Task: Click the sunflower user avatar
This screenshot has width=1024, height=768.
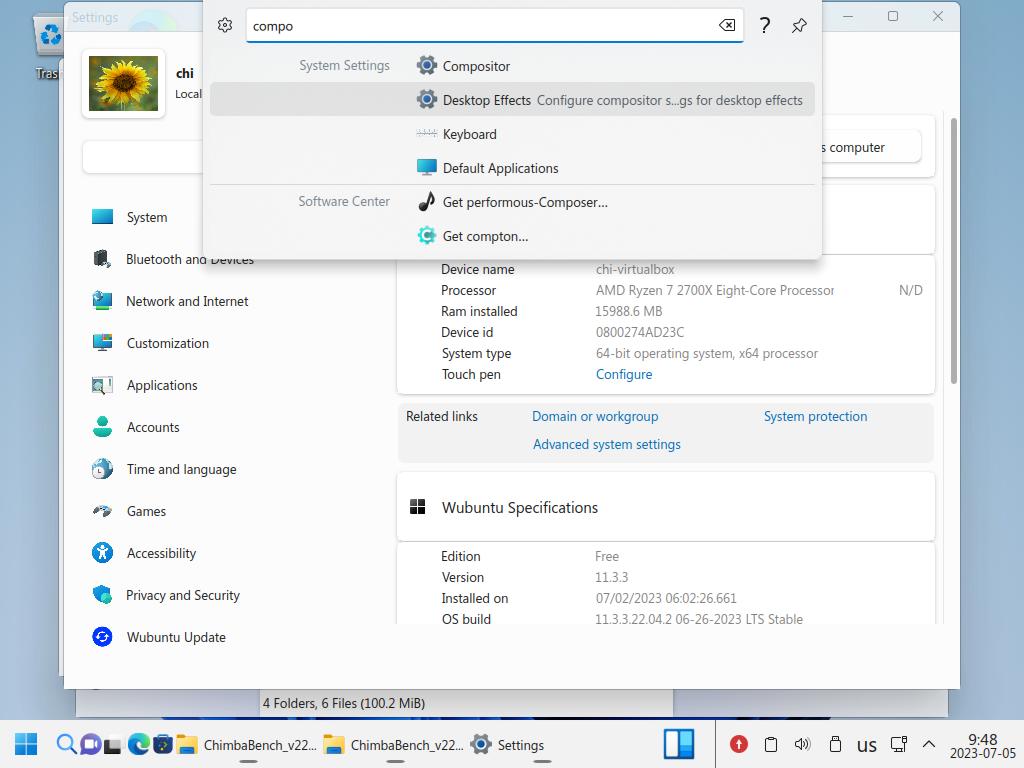Action: click(x=123, y=84)
